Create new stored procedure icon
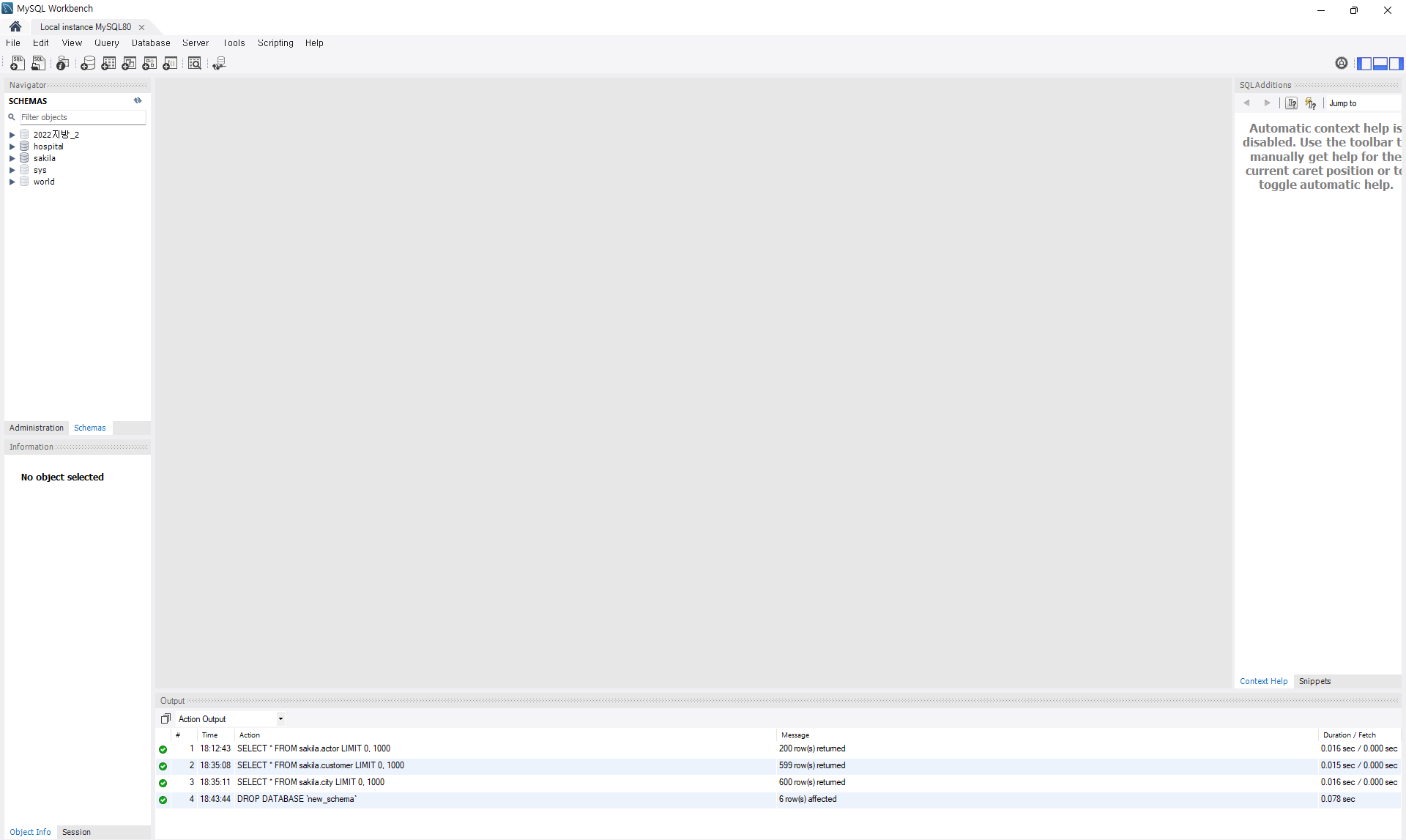 point(149,64)
